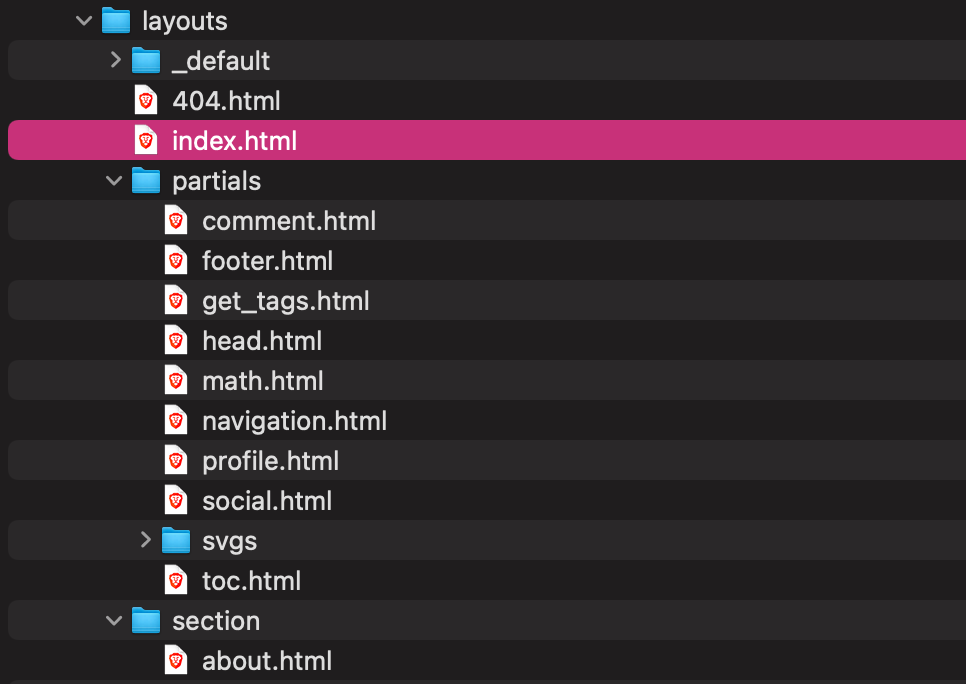Click the Brave icon next to comment.html
Screen dimensions: 966x684
coord(176,220)
